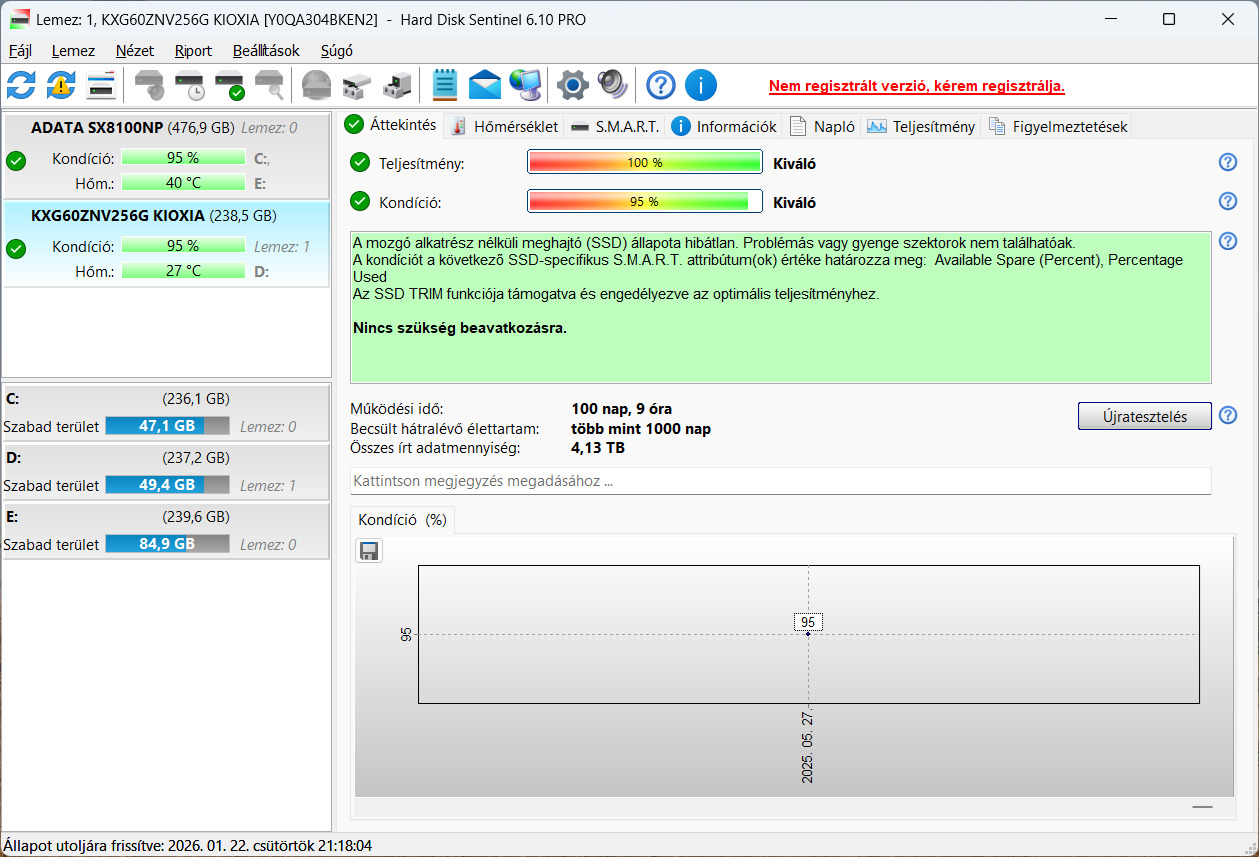The height and width of the screenshot is (857, 1259).
Task: Click the speaker sound toolbar icon
Action: (x=612, y=85)
